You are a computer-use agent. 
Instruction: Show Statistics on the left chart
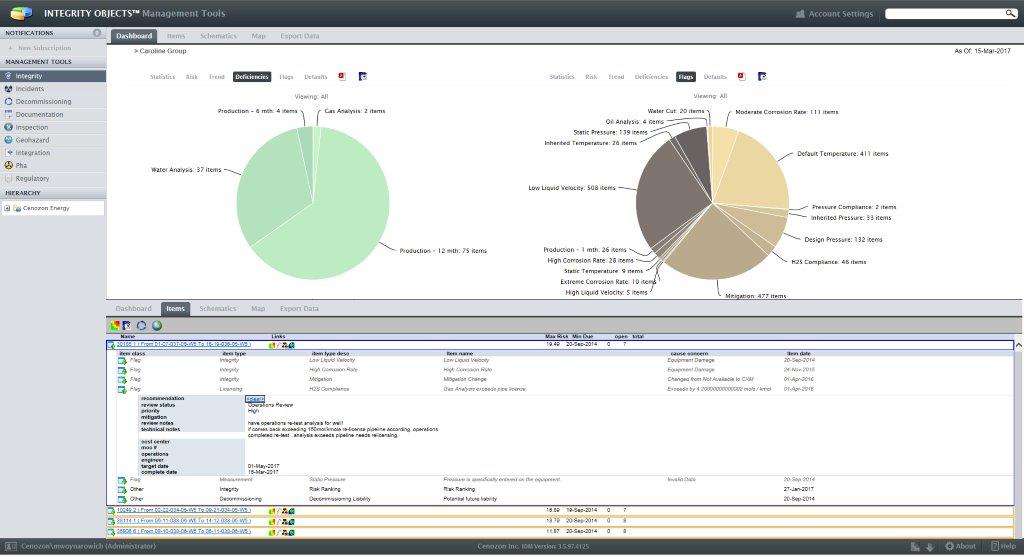click(x=163, y=77)
